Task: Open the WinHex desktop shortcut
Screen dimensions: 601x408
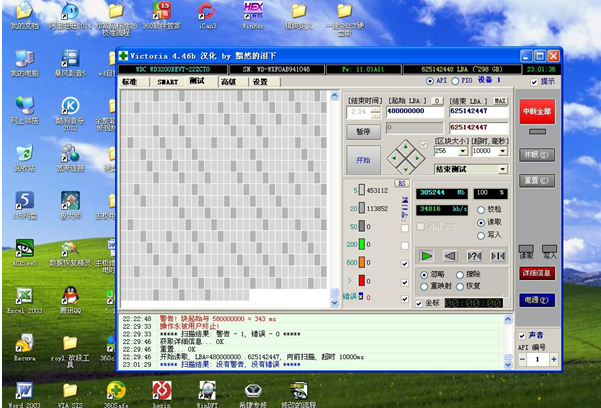Action: (253, 15)
